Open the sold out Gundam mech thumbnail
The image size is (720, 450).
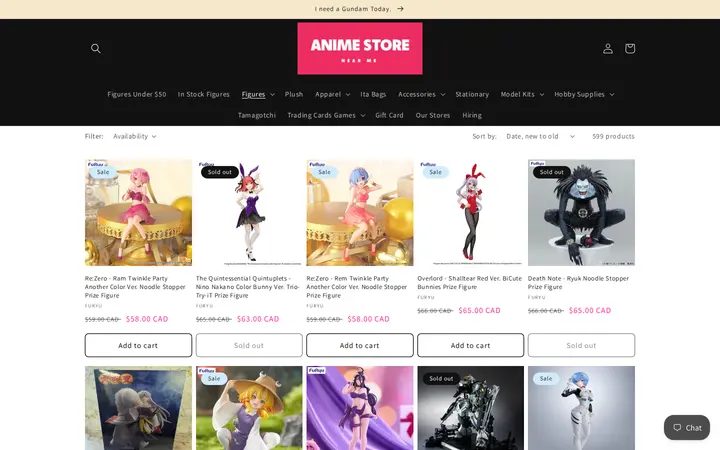(x=470, y=408)
